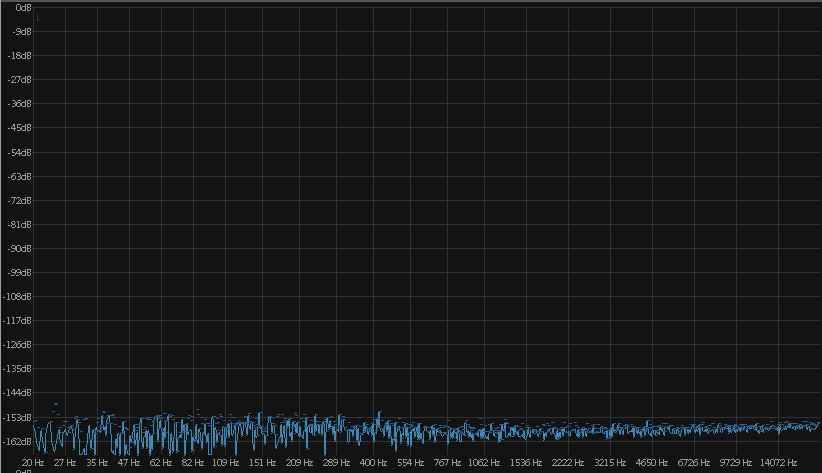
Task: Click the 109 Hz frequency label
Action: [x=224, y=463]
